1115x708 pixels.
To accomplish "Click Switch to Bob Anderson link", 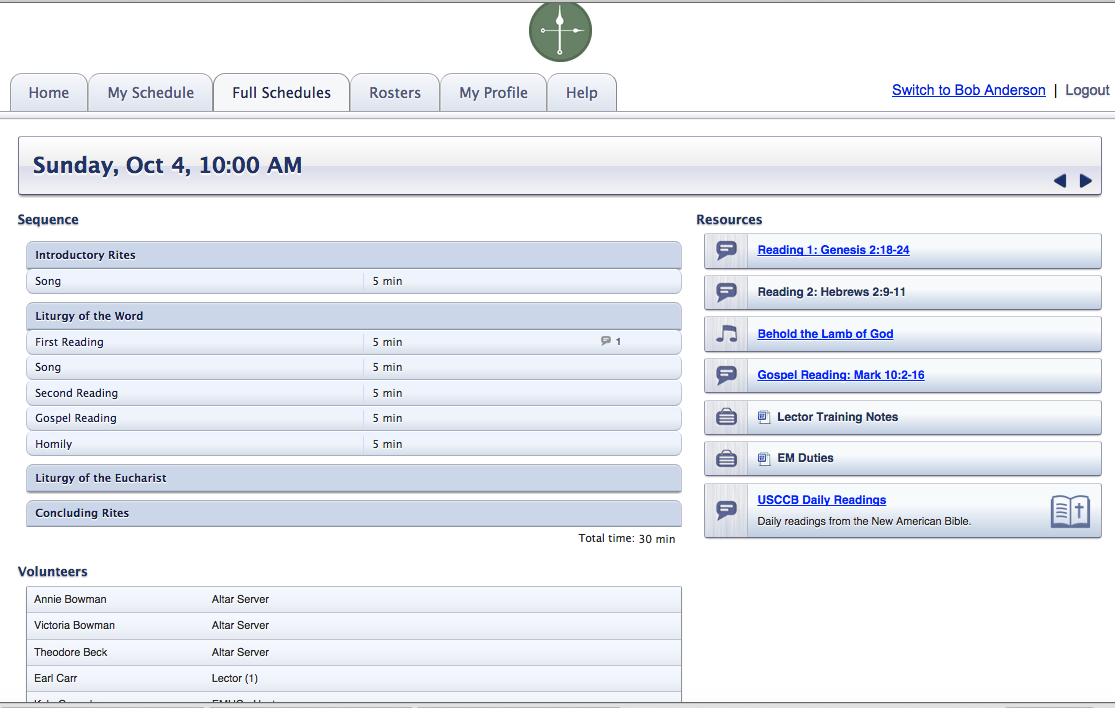I will (968, 90).
